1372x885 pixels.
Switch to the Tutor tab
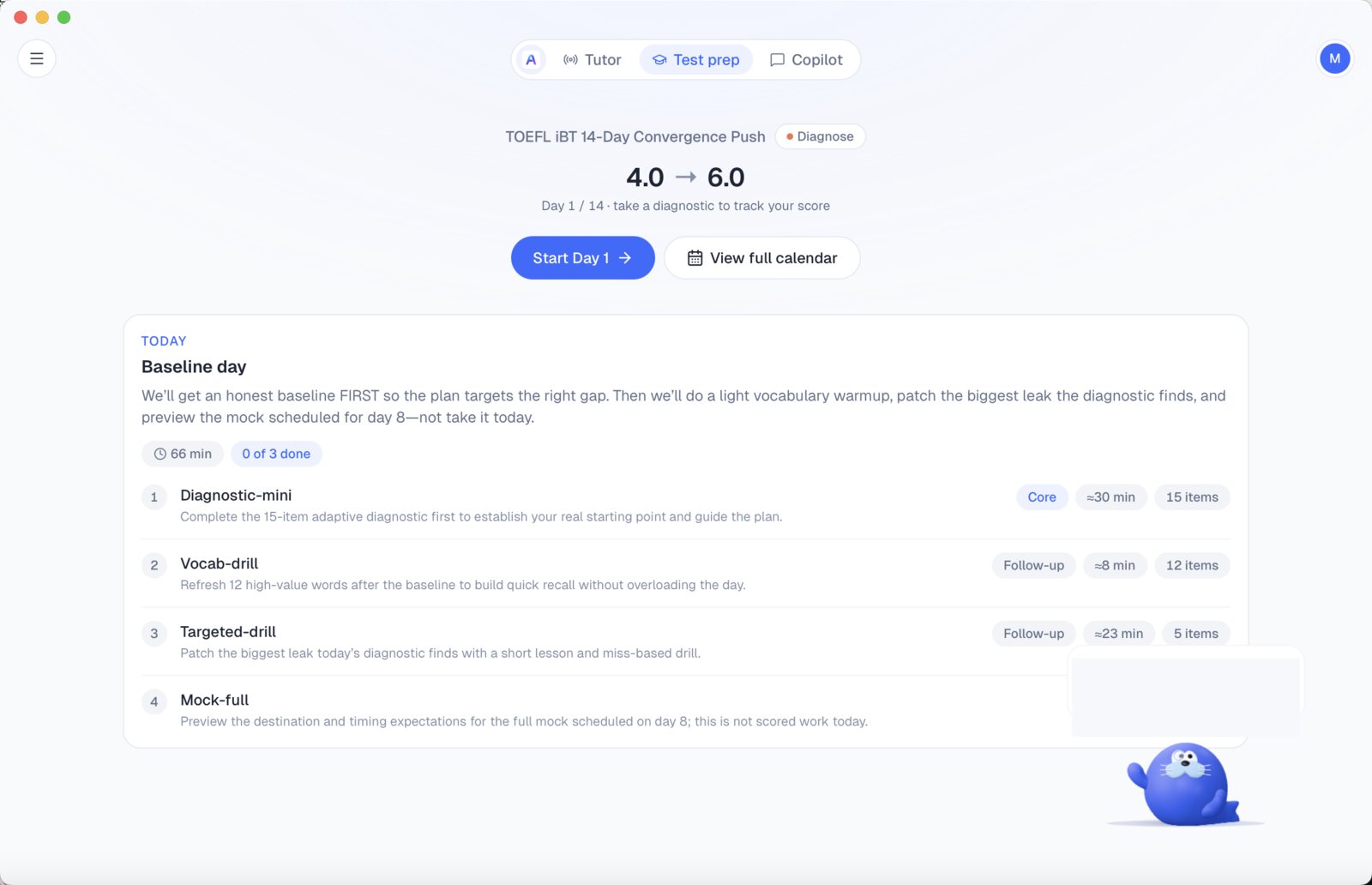pyautogui.click(x=592, y=60)
